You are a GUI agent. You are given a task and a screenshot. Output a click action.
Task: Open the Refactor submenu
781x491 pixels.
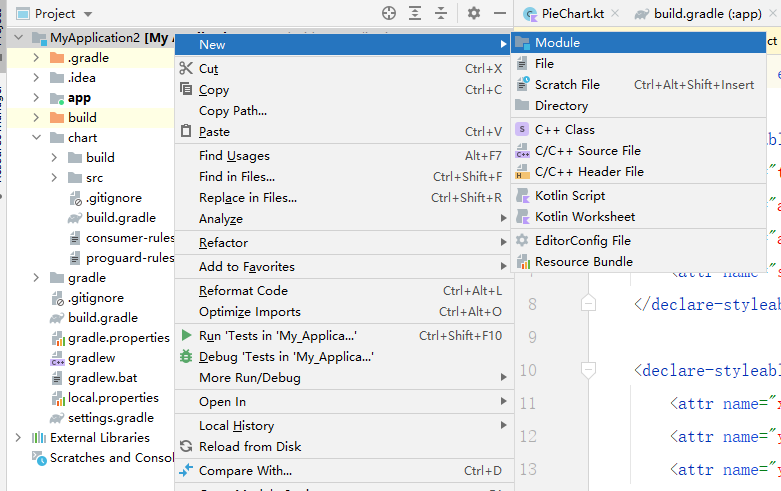pos(343,243)
